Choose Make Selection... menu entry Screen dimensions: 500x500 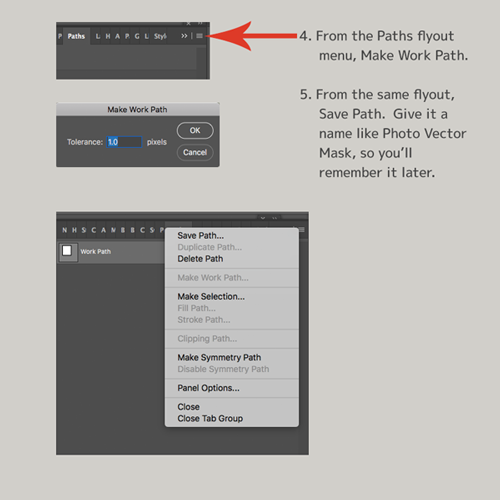click(211, 296)
